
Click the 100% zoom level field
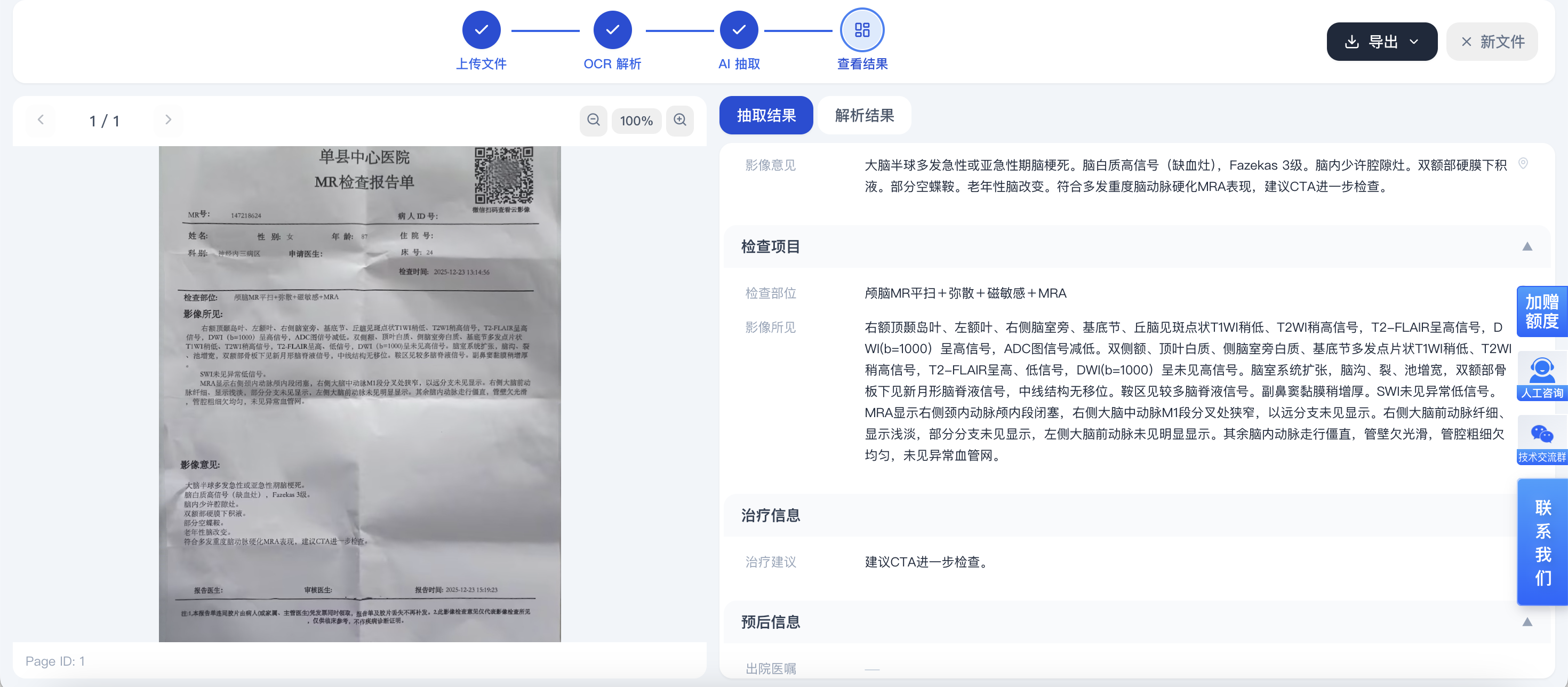(x=637, y=121)
